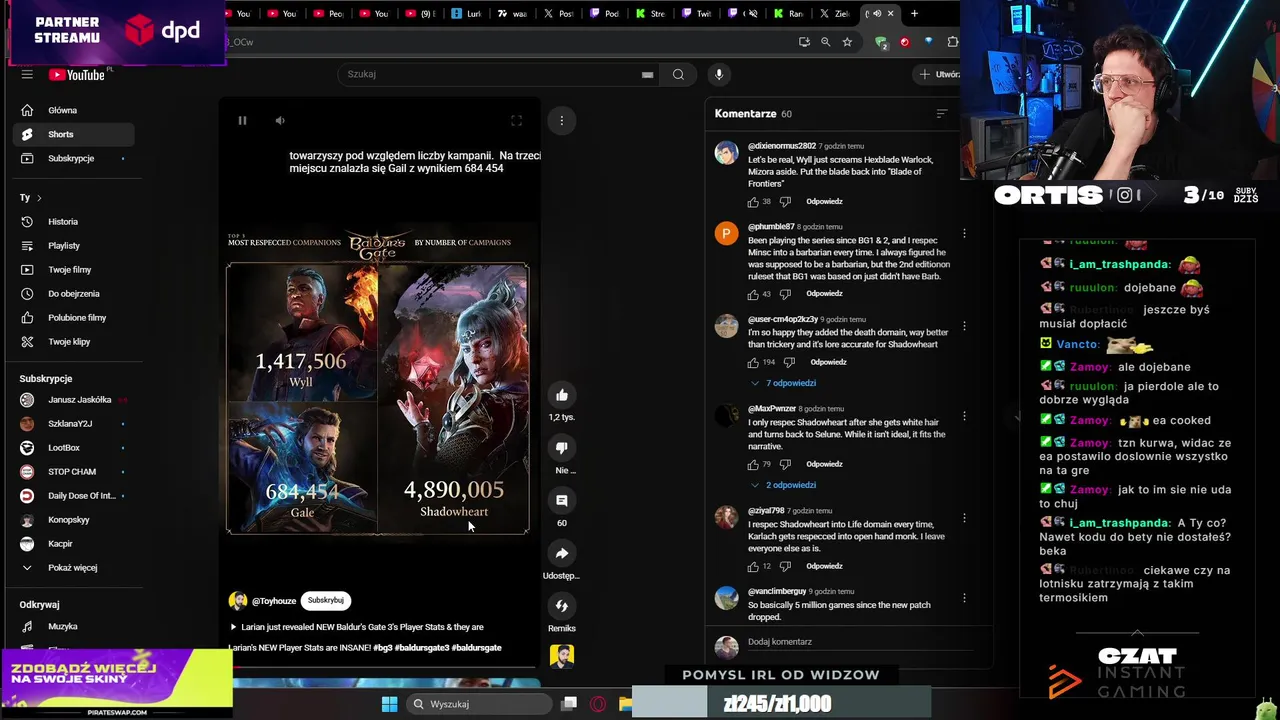Viewport: 1280px width, 720px height.
Task: Click the Windows Wyszukaj taskbar search box
Action: pos(478,704)
